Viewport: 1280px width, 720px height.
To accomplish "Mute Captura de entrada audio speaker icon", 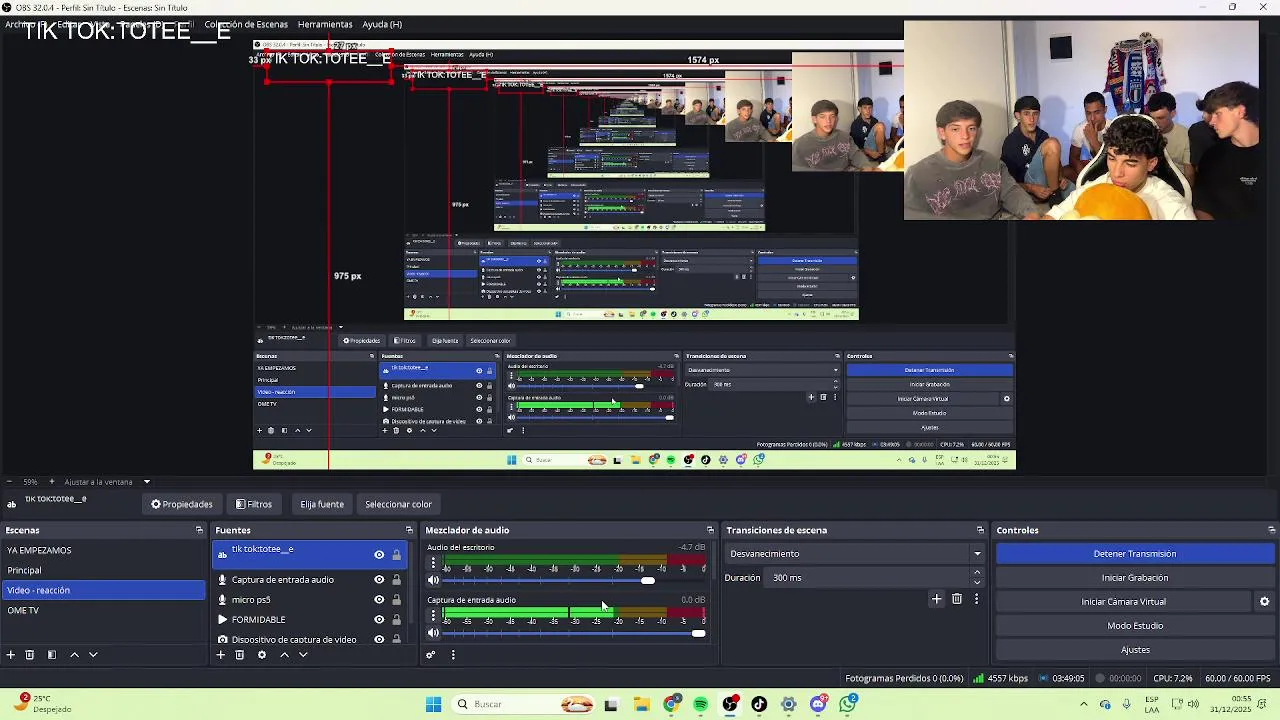I will pyautogui.click(x=433, y=633).
